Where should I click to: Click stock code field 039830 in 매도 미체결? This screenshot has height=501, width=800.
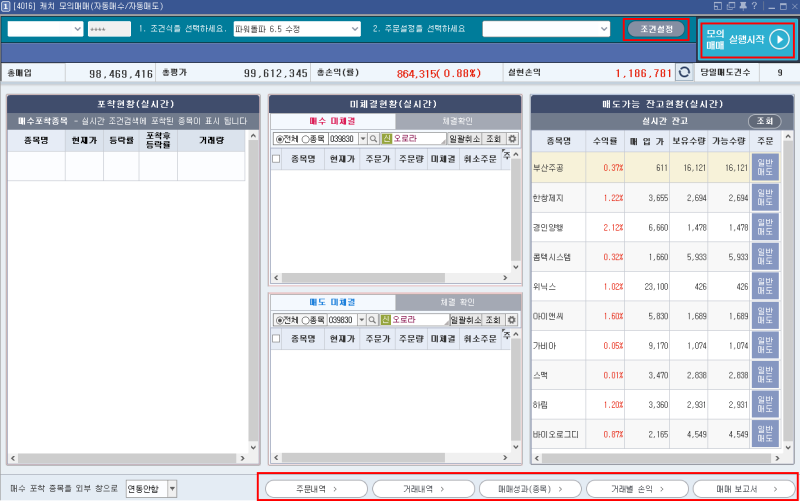tap(341, 320)
